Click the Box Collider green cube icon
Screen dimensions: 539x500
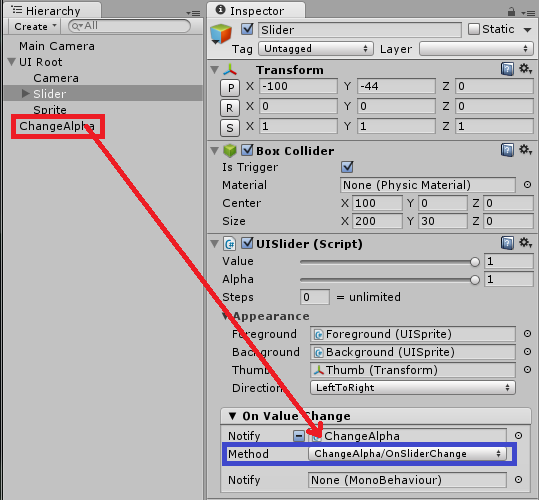pos(230,151)
